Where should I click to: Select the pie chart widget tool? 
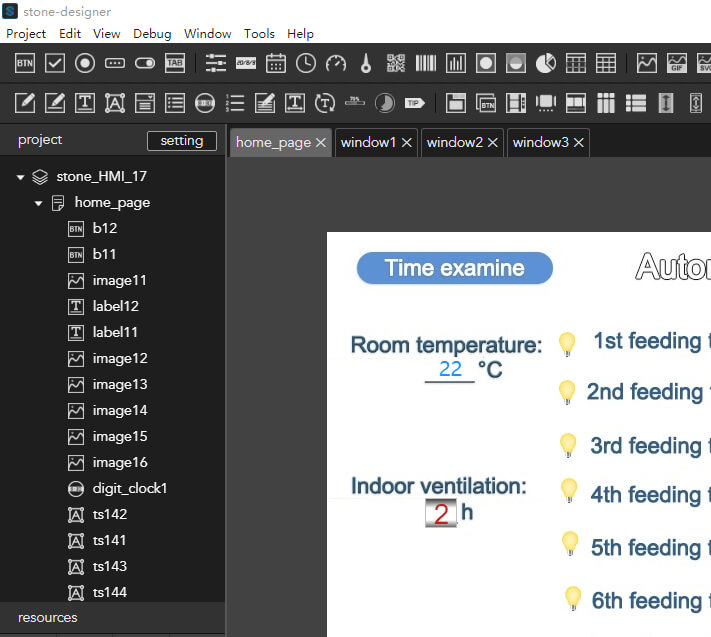(x=545, y=63)
